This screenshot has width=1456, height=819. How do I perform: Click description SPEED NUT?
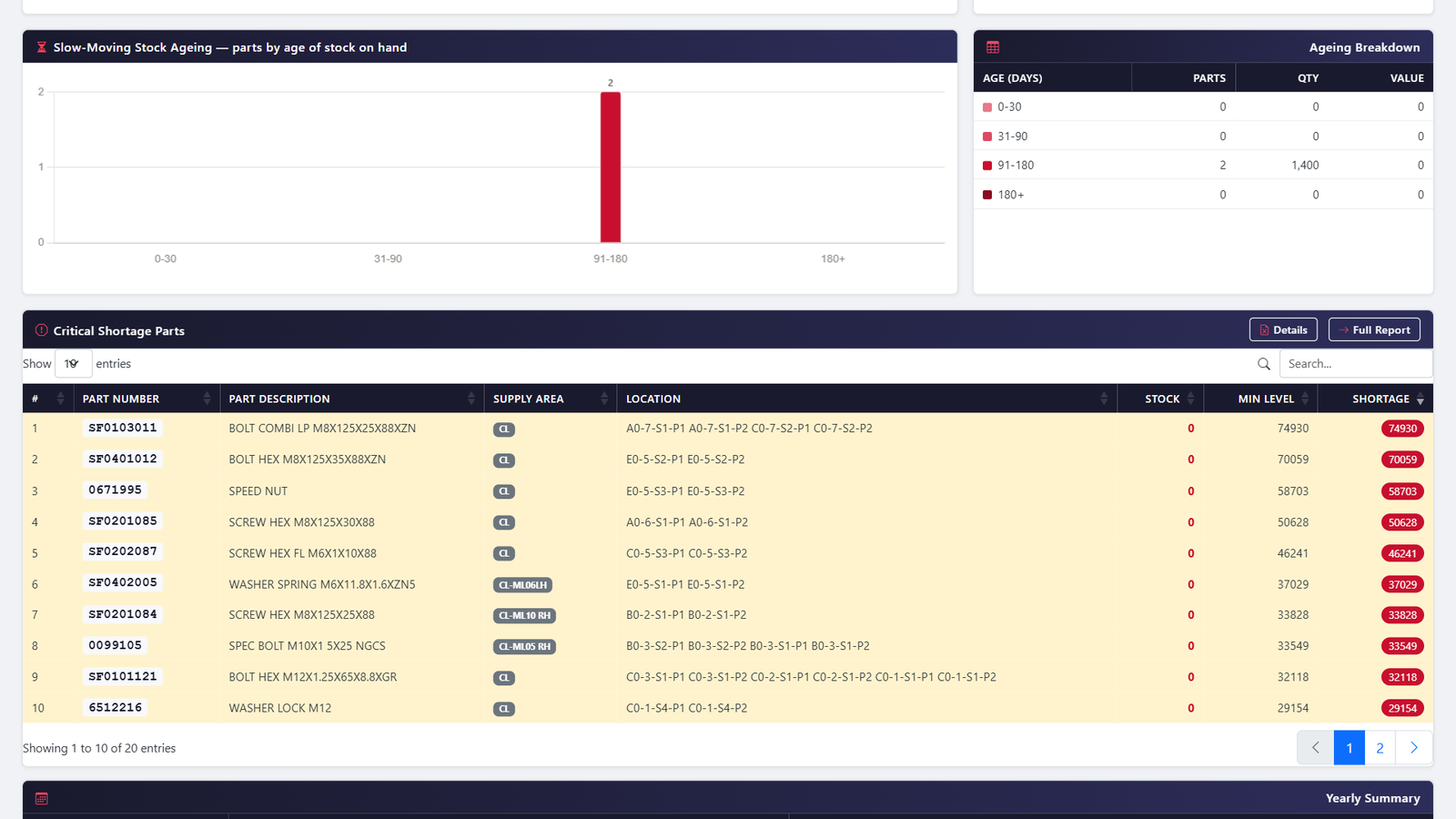[x=258, y=491]
